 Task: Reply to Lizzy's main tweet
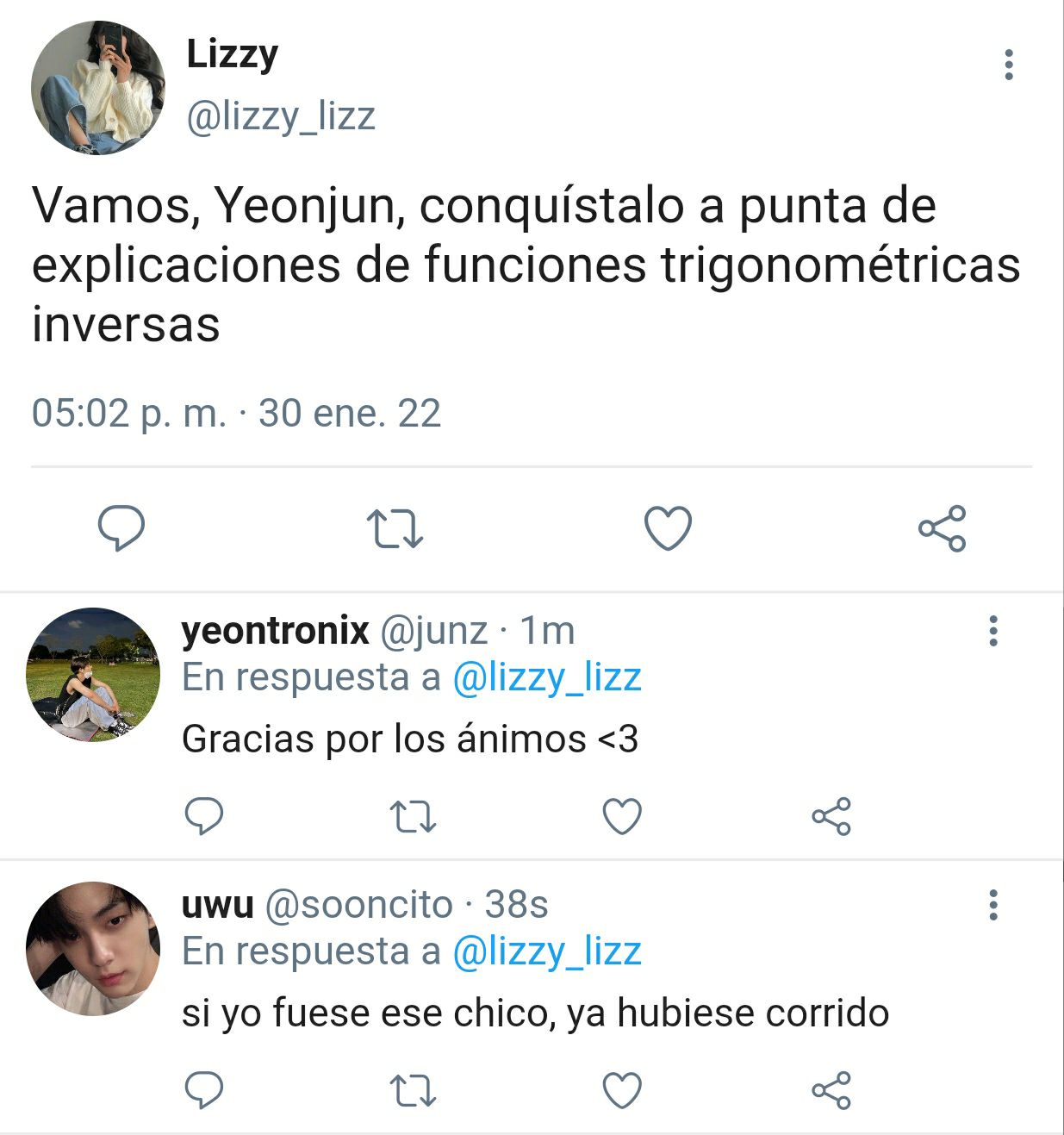[x=121, y=528]
